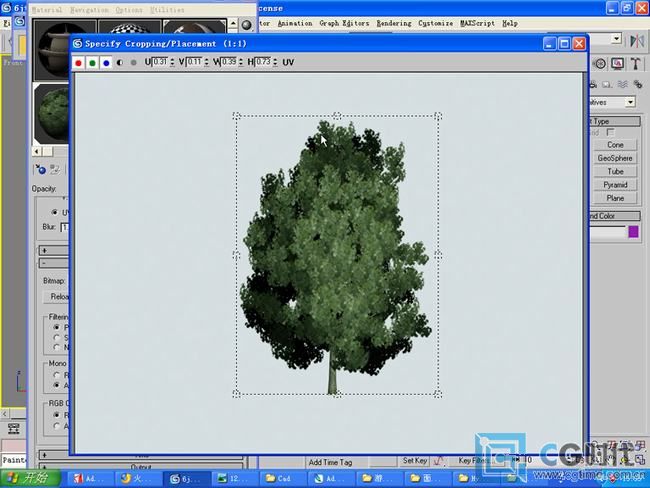
Task: Pick the purple object color swatch
Action: 633,232
